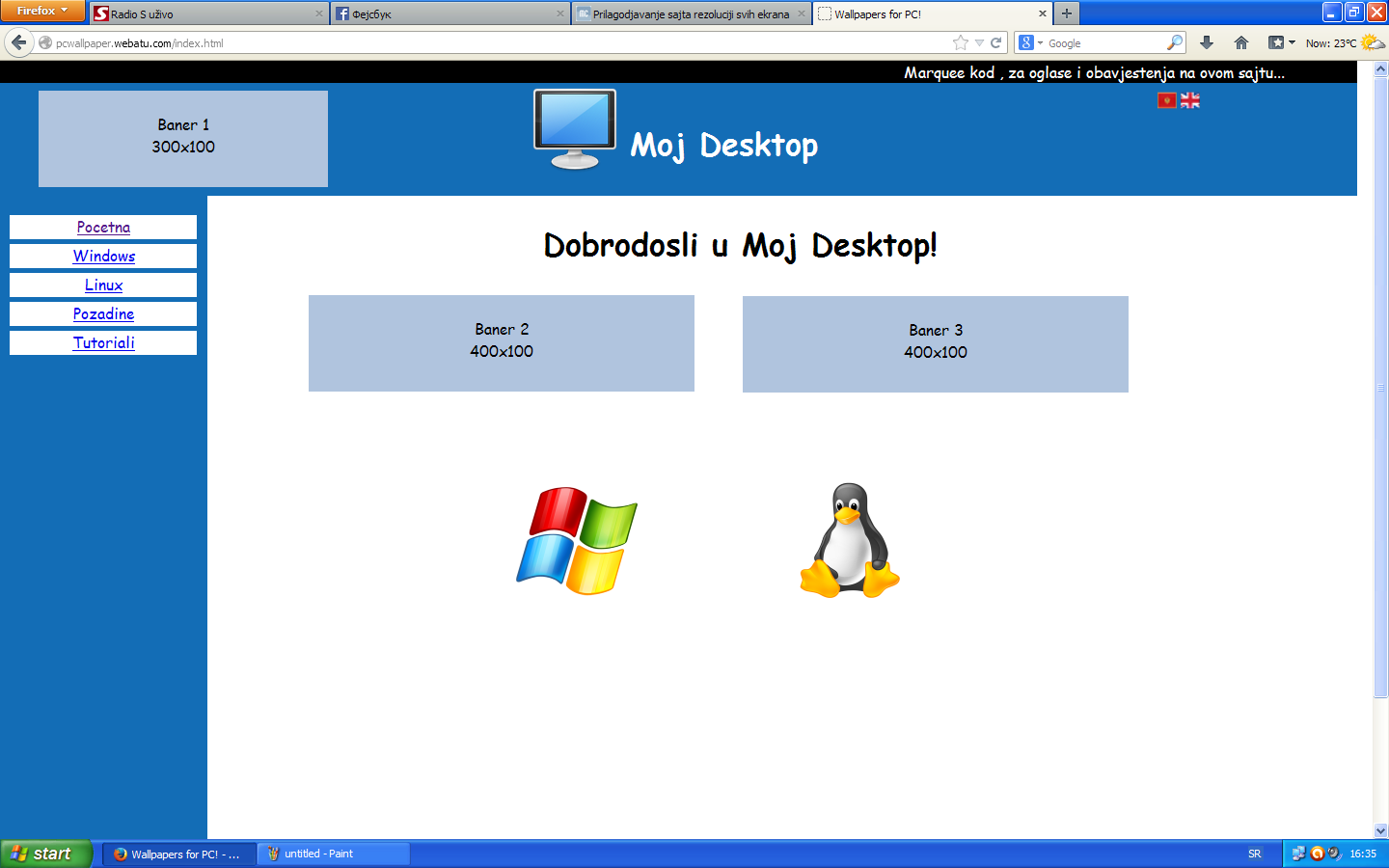Switch to Prilagodjavanje sajta rezoluciji tab
Image resolution: width=1389 pixels, height=868 pixels.
pos(692,14)
